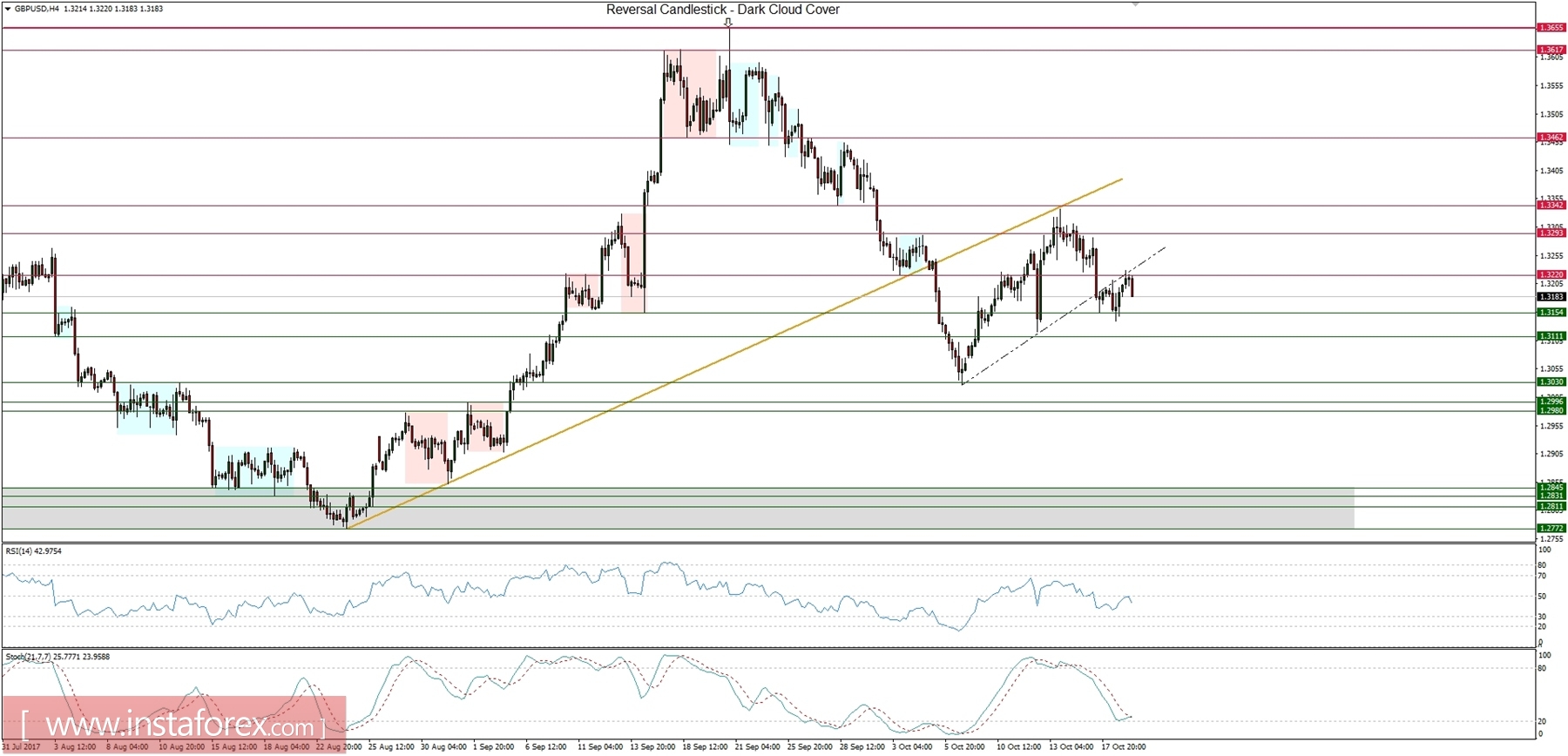Click the 3 Oct 04:00 time label
Screen dimensions: 1568x756
[912, 747]
